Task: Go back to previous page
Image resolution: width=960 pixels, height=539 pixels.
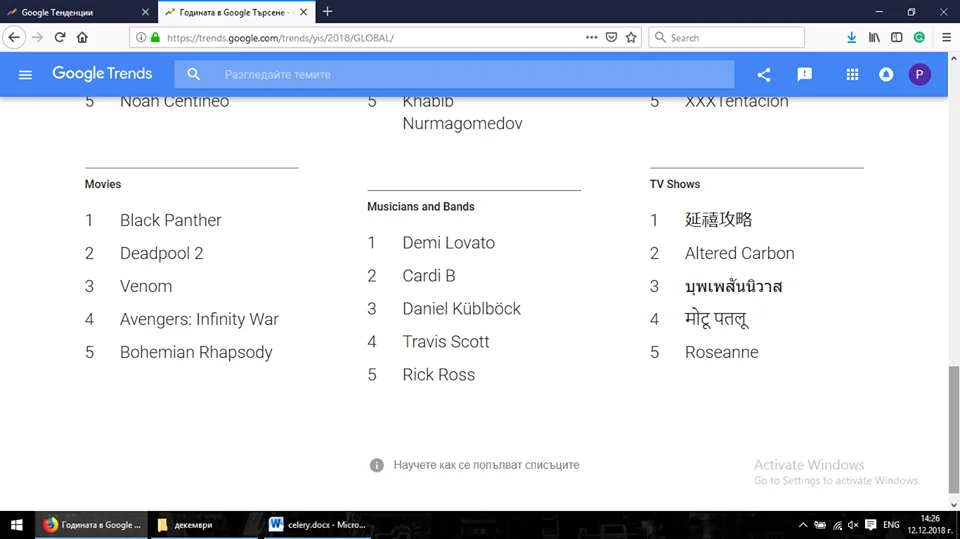Action: (x=14, y=37)
